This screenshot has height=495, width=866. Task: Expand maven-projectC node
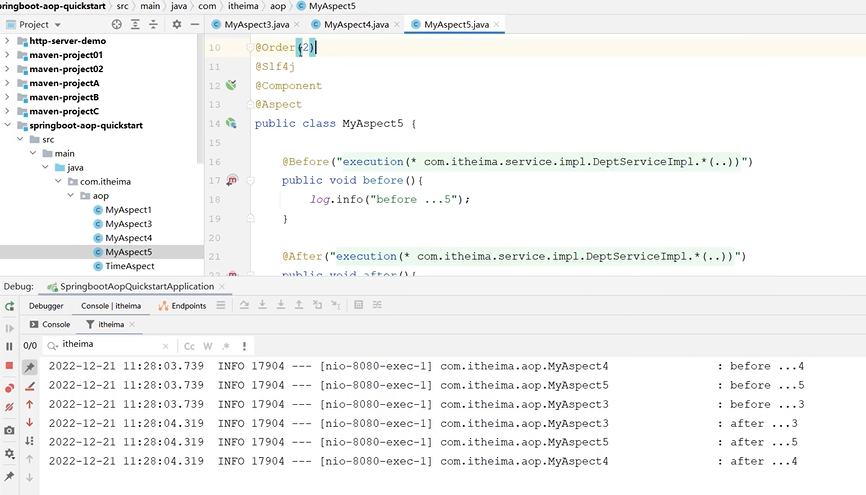[7, 111]
